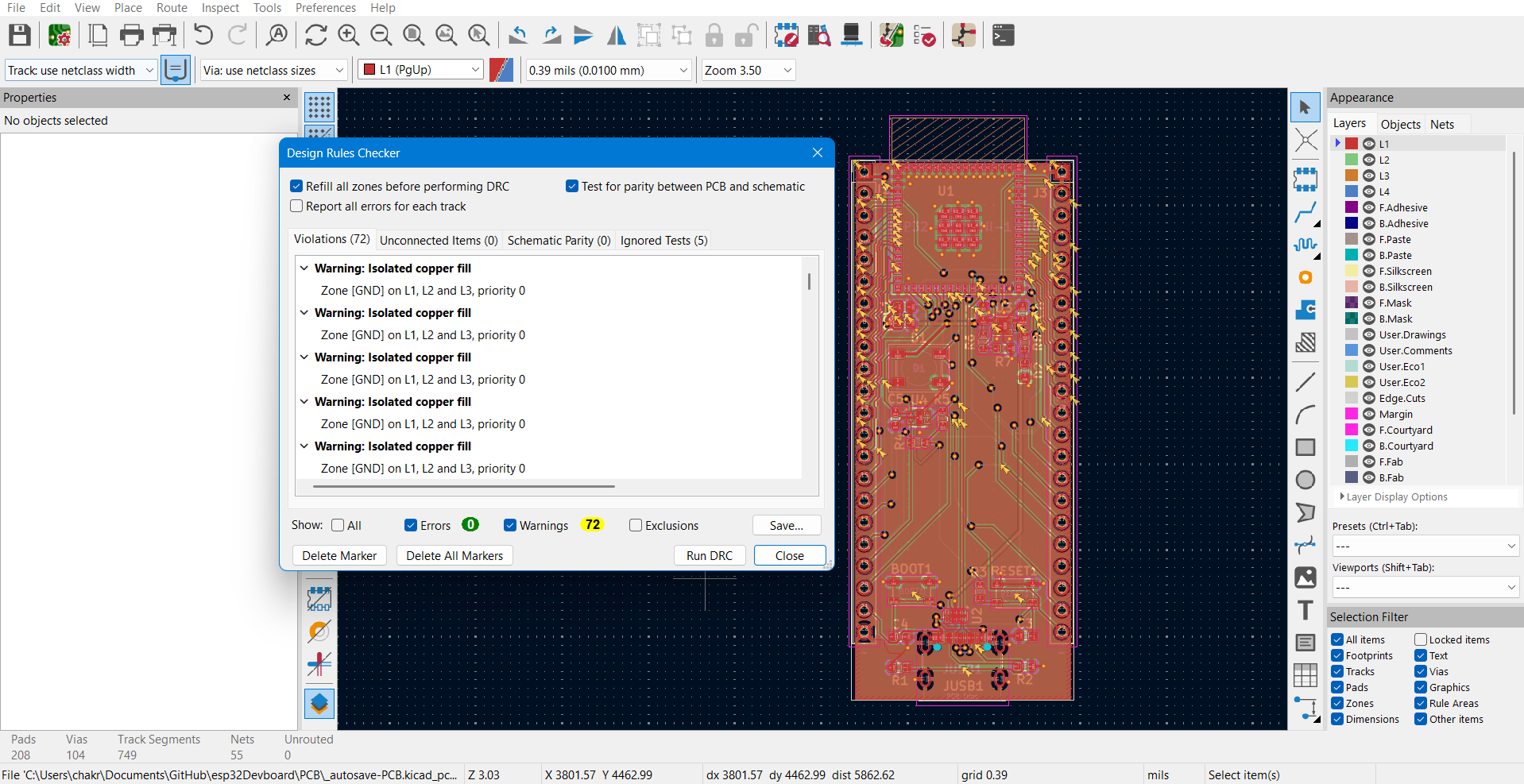The width and height of the screenshot is (1524, 784).
Task: Open the Inspect menu
Action: click(x=220, y=8)
